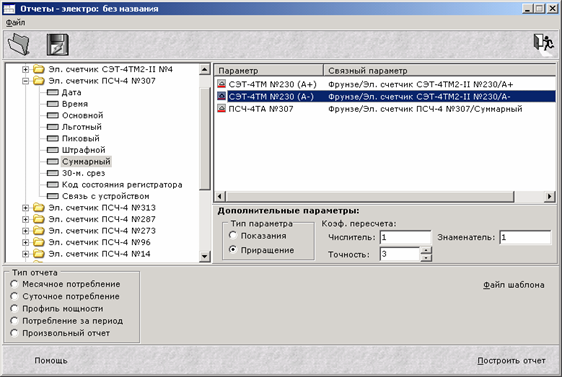Click the Время parameter icon in tree
The height and width of the screenshot is (377, 562).
[53, 104]
